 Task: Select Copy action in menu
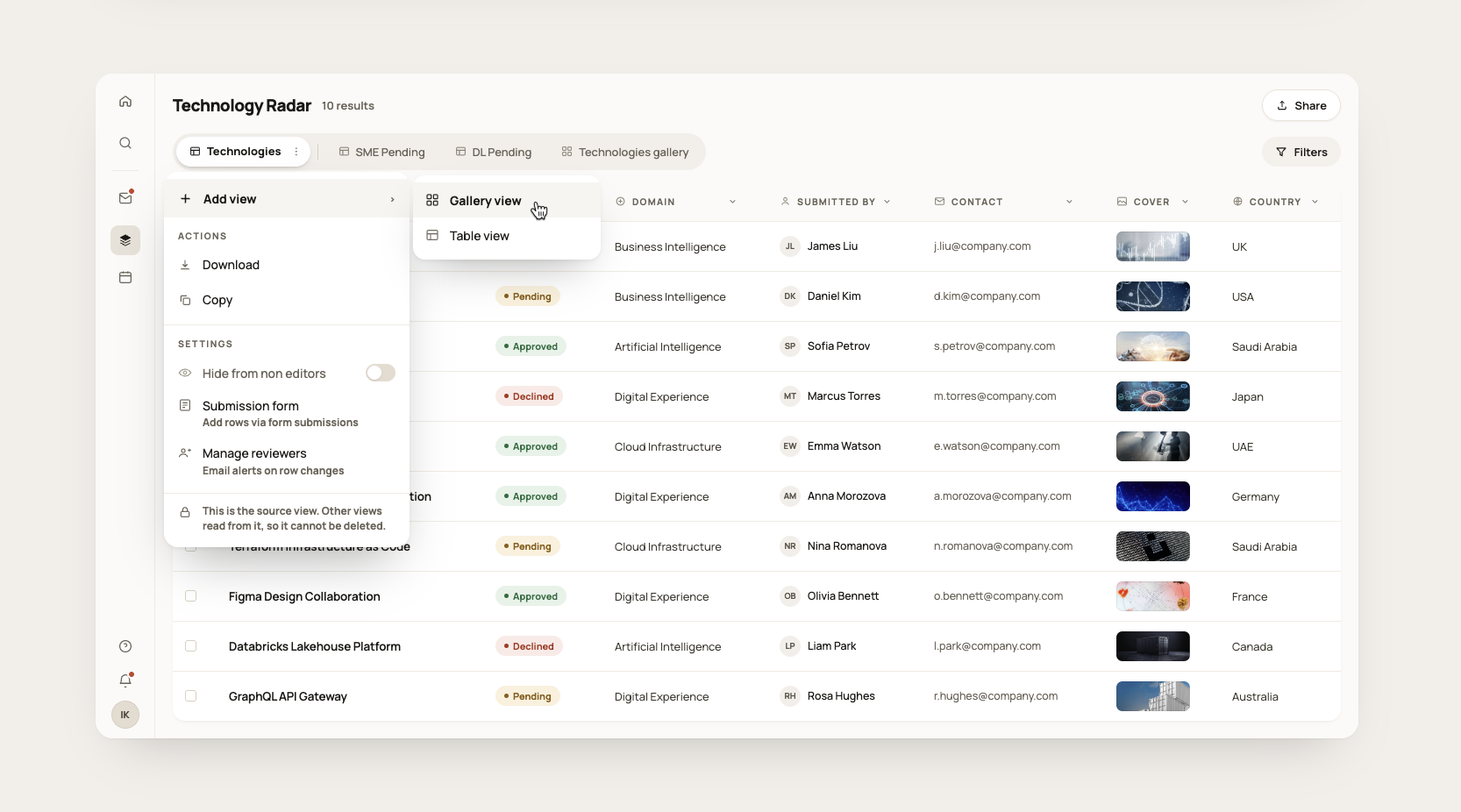pos(287,300)
